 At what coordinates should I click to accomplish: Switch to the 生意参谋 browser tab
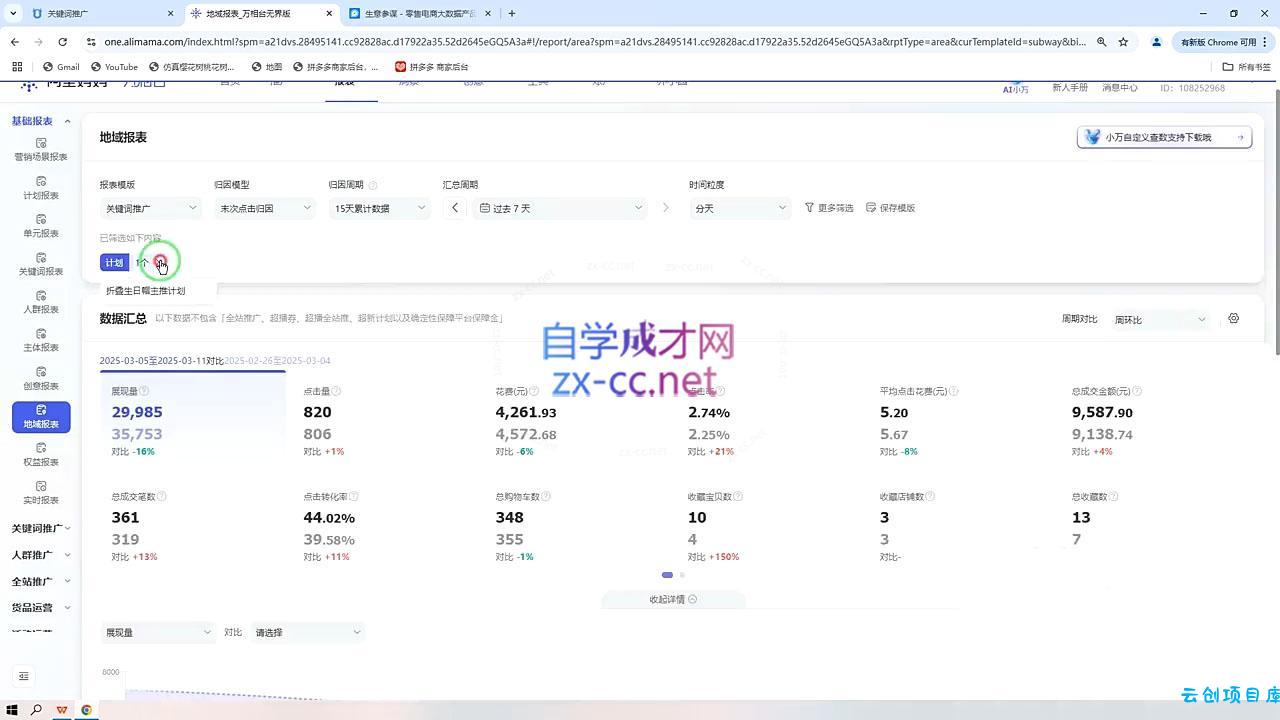pyautogui.click(x=416, y=14)
